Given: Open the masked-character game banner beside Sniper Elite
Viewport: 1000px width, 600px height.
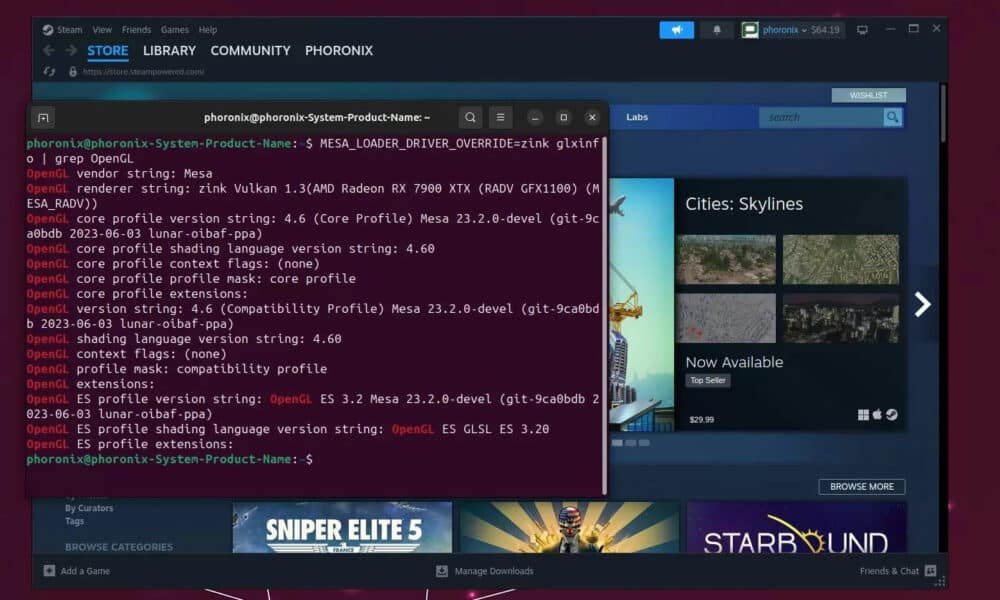Looking at the screenshot, I should (570, 527).
